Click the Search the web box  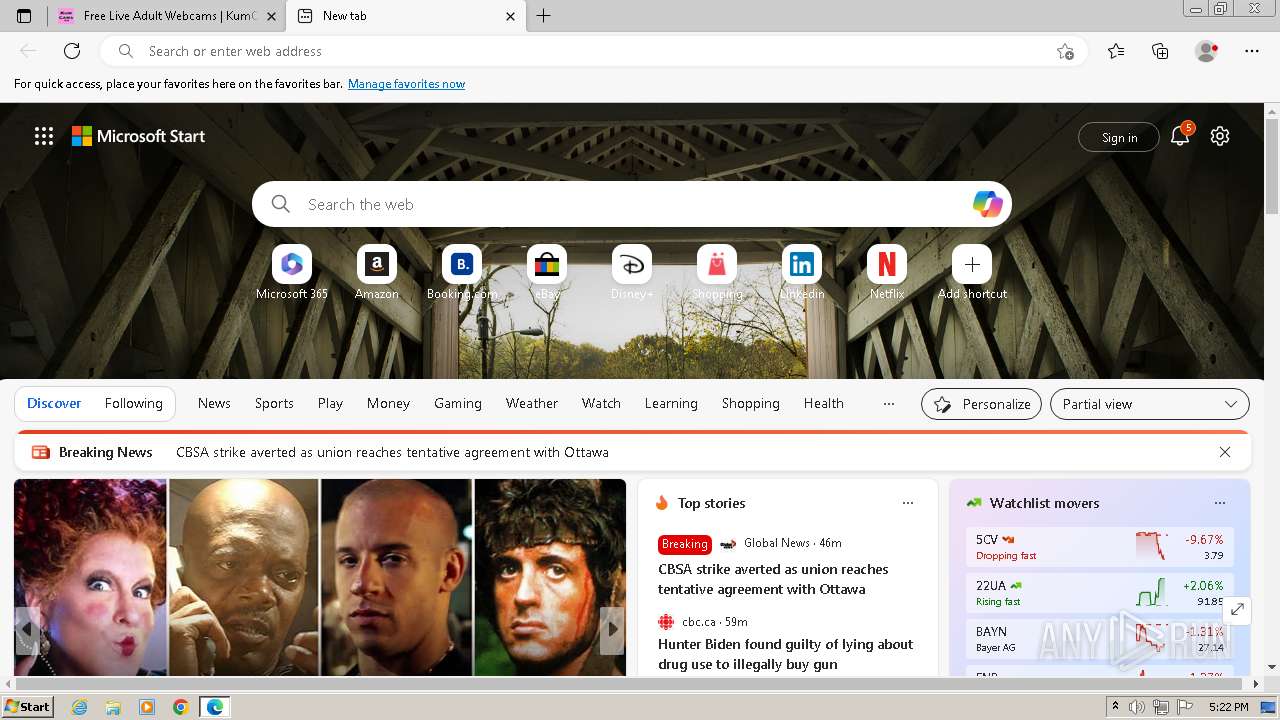tap(632, 204)
